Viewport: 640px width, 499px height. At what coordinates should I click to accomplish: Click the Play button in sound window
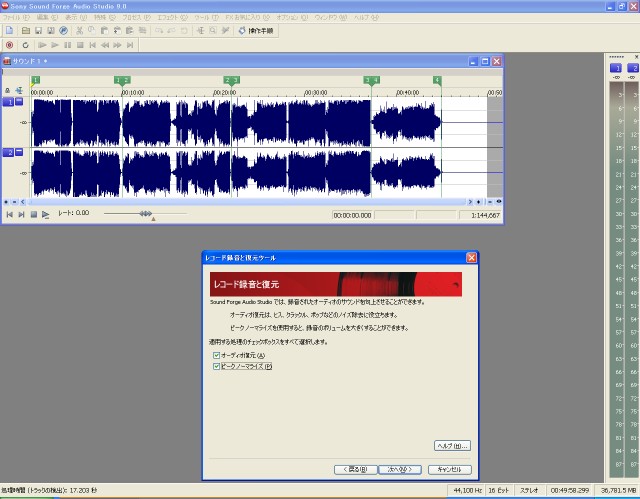tap(45, 214)
